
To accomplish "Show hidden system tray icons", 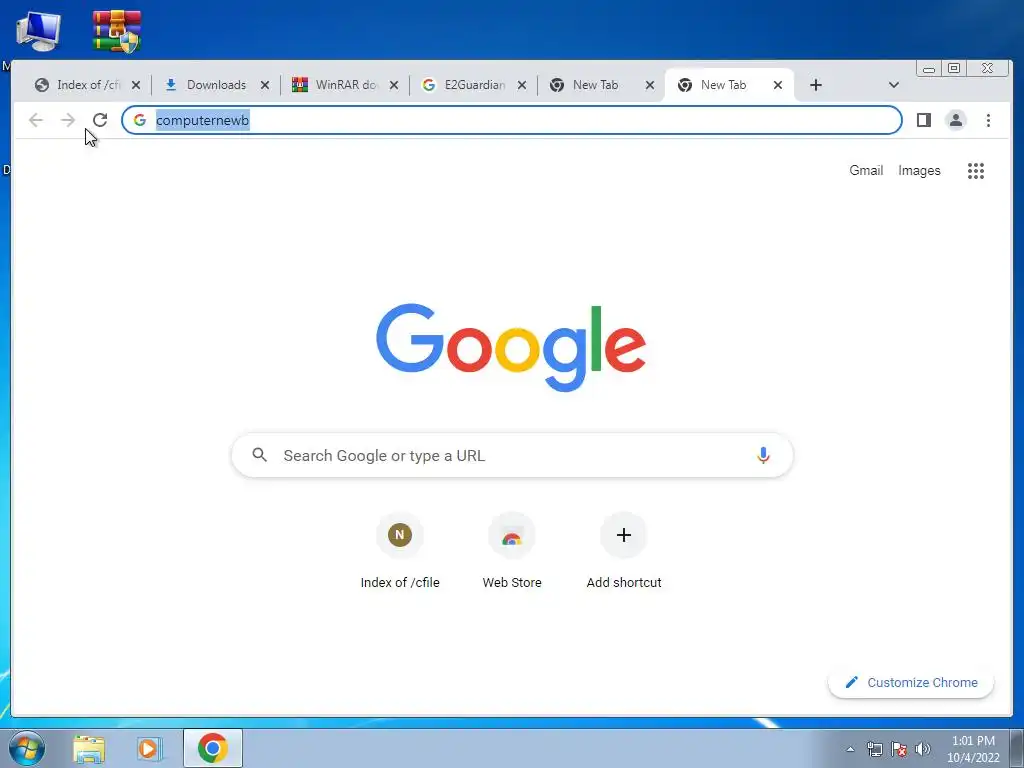I will (850, 749).
